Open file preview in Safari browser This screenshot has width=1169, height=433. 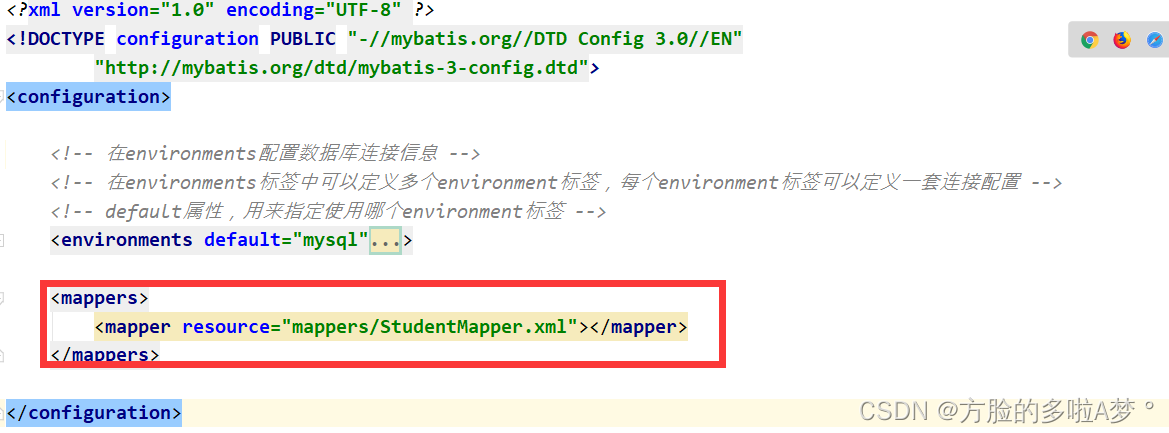click(x=1154, y=40)
